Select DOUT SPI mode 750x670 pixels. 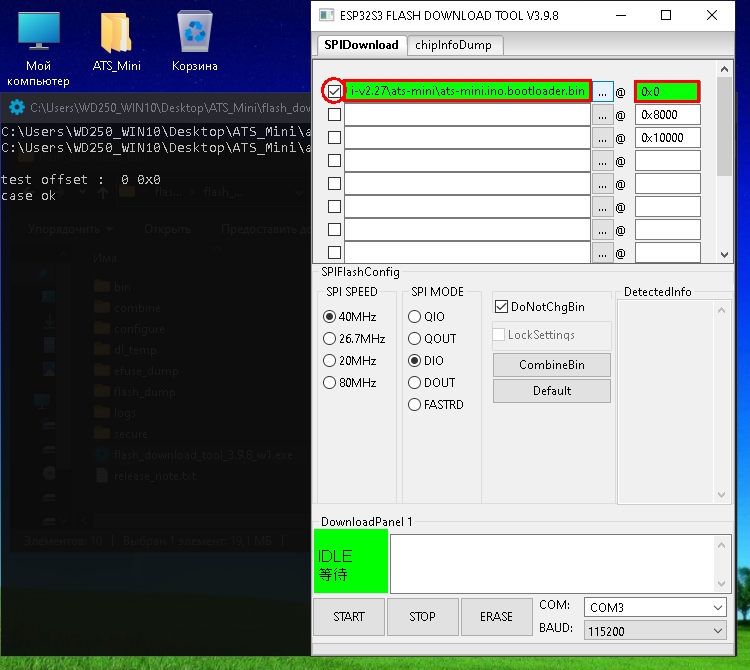click(x=431, y=383)
